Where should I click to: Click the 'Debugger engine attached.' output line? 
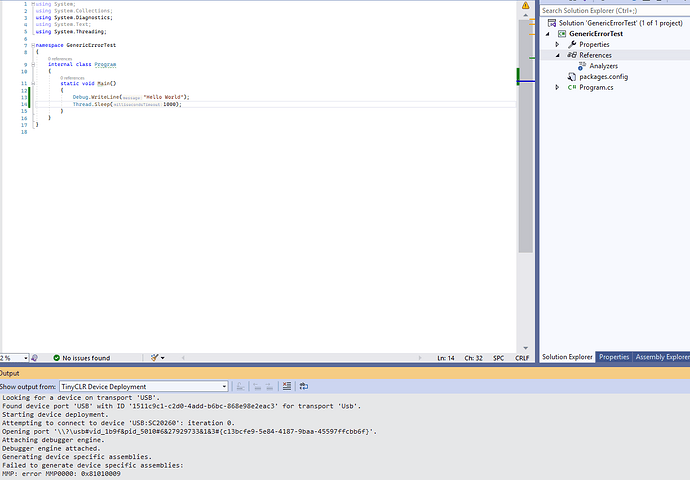(51, 448)
